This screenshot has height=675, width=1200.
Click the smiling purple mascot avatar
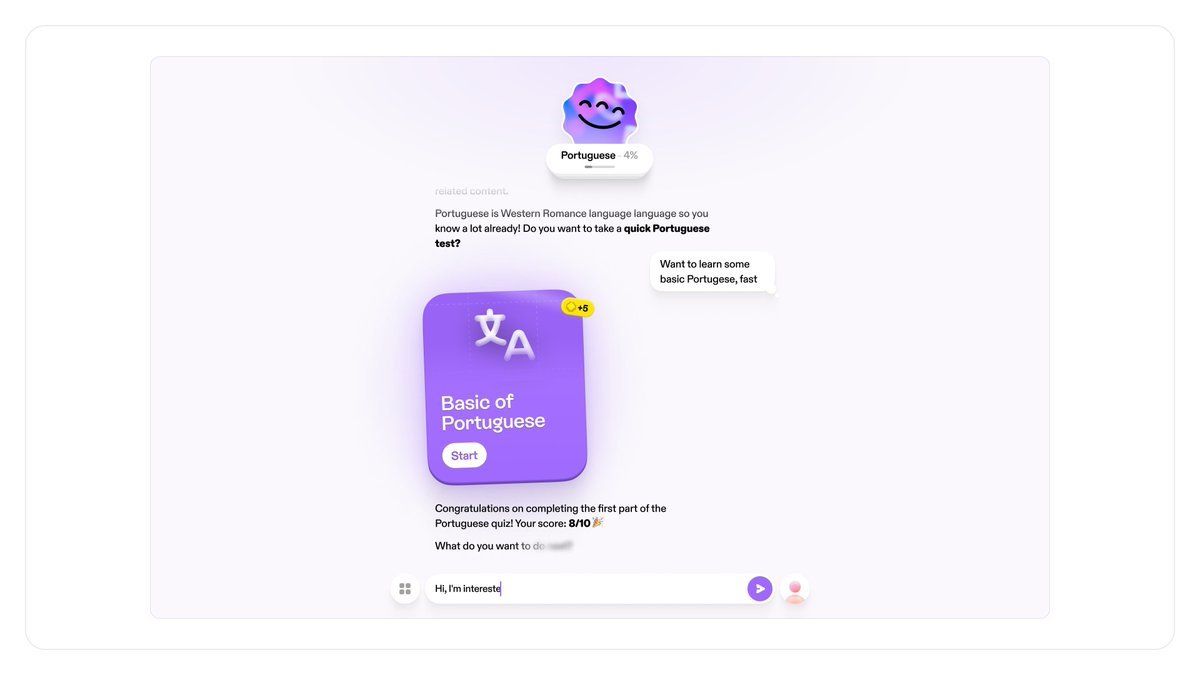coord(600,112)
